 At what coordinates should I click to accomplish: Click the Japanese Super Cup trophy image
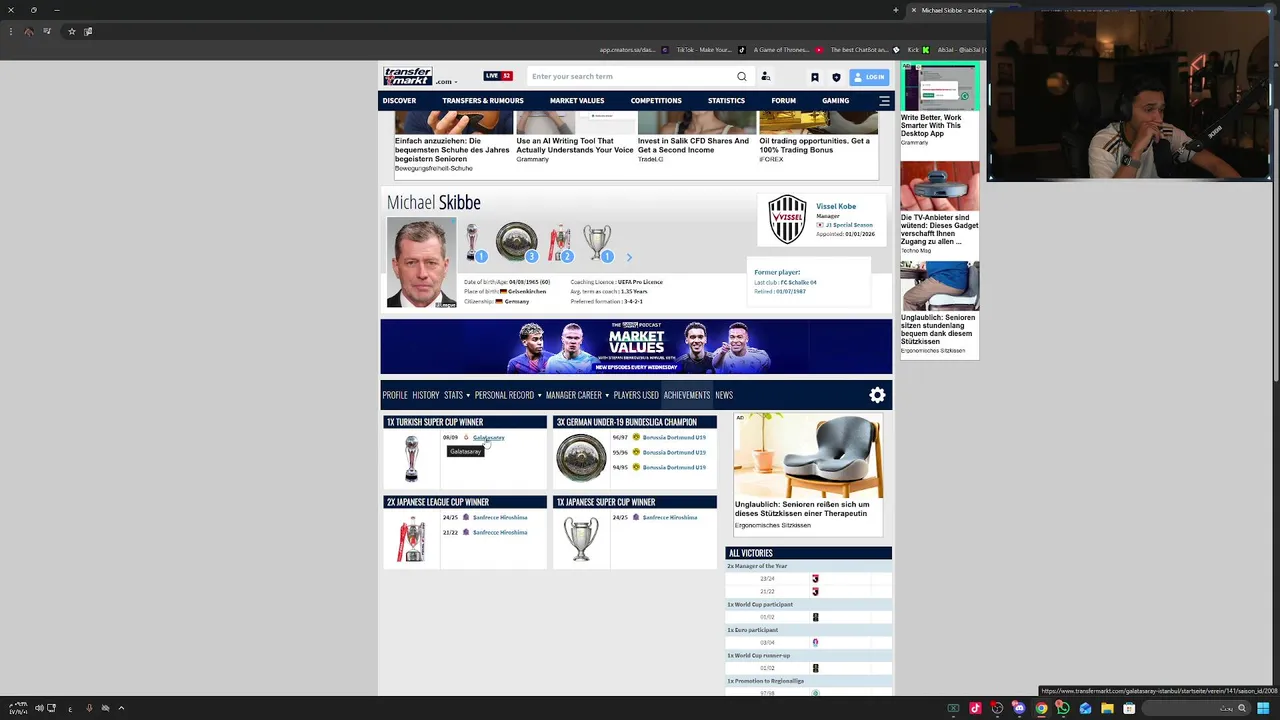(581, 538)
